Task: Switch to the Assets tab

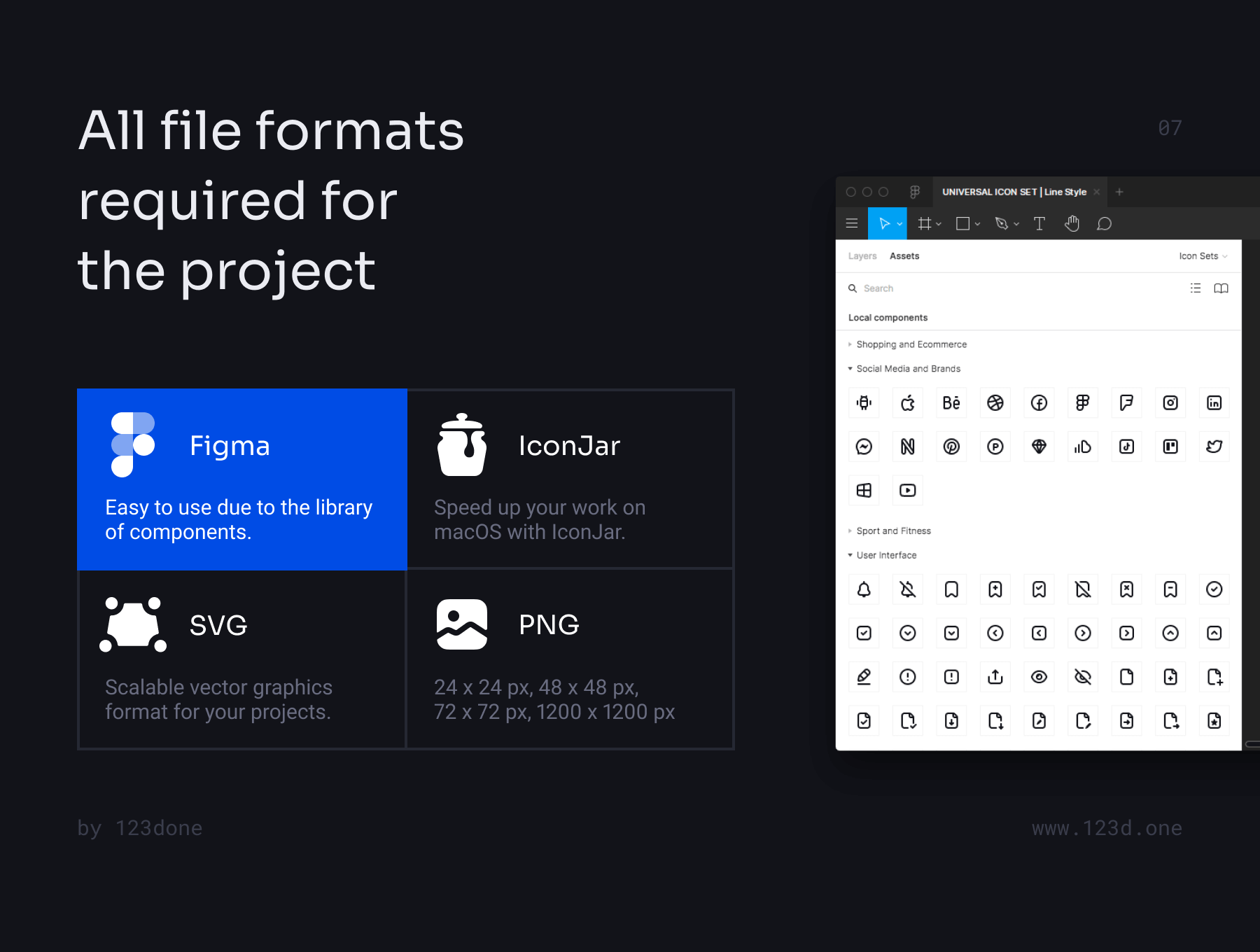Action: point(904,256)
